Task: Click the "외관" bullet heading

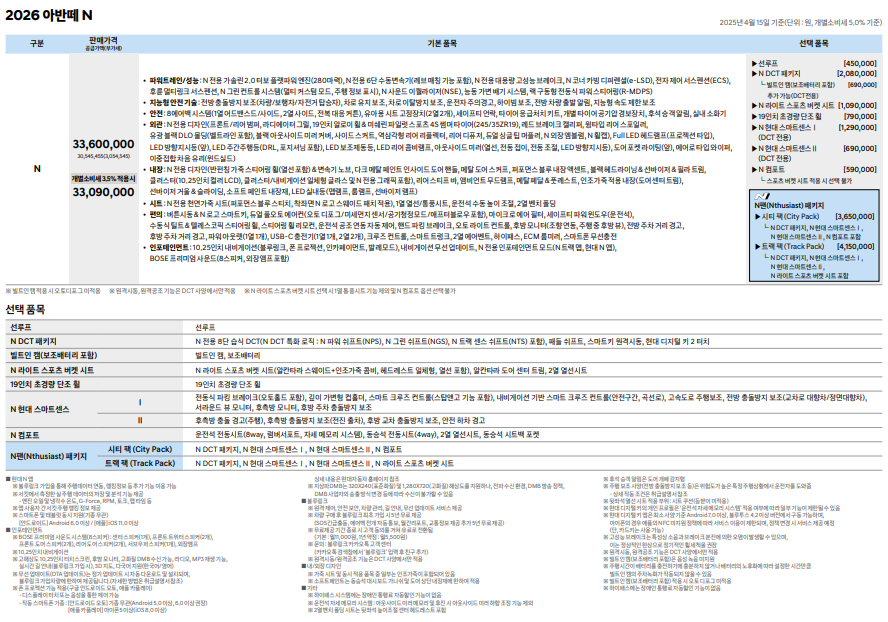Action: click(x=156, y=125)
